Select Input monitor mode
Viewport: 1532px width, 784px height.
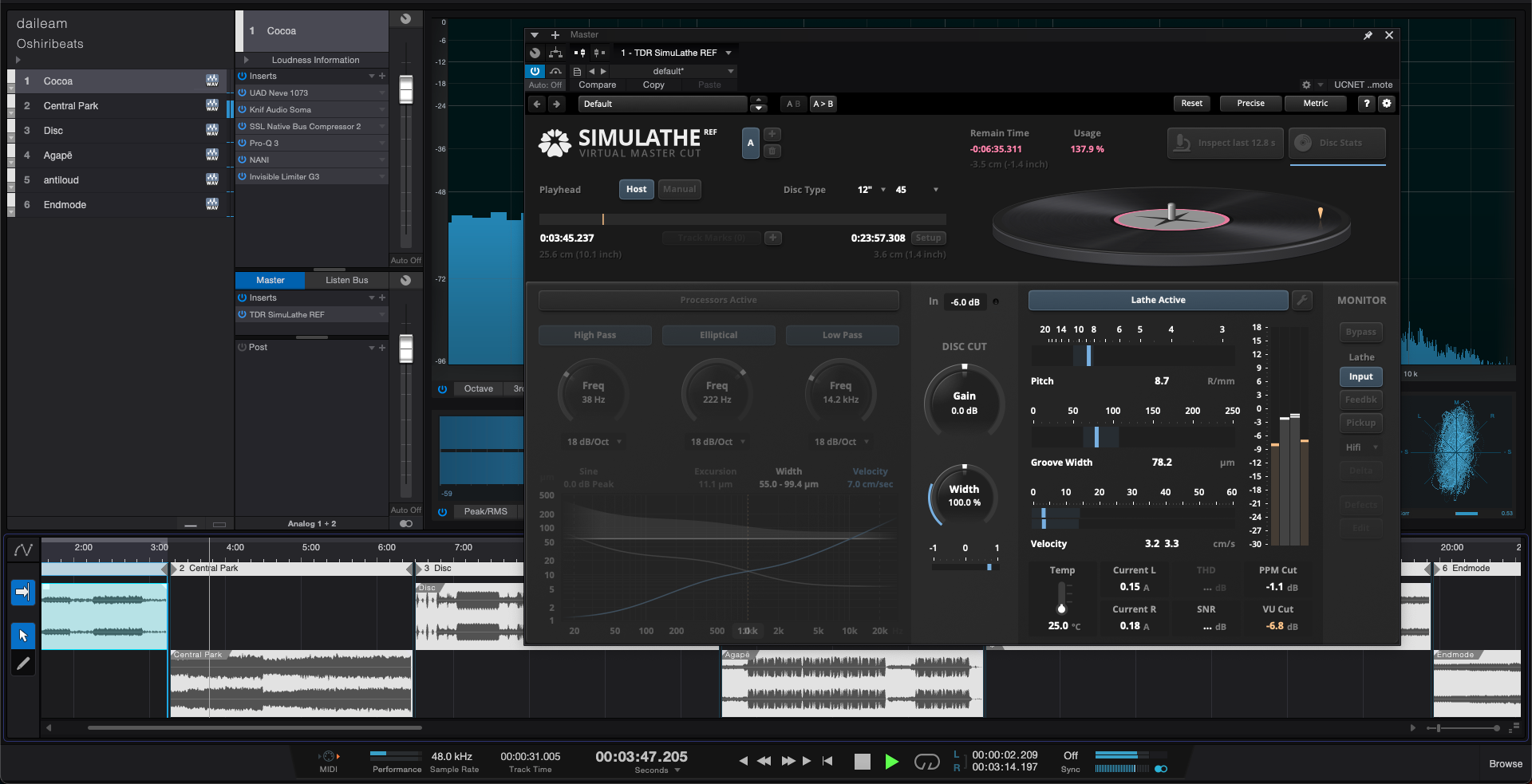pyautogui.click(x=1361, y=376)
